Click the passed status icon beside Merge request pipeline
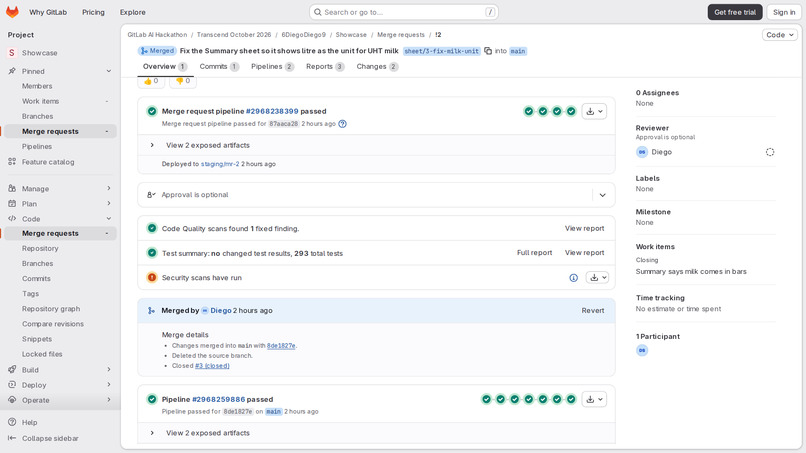 152,111
